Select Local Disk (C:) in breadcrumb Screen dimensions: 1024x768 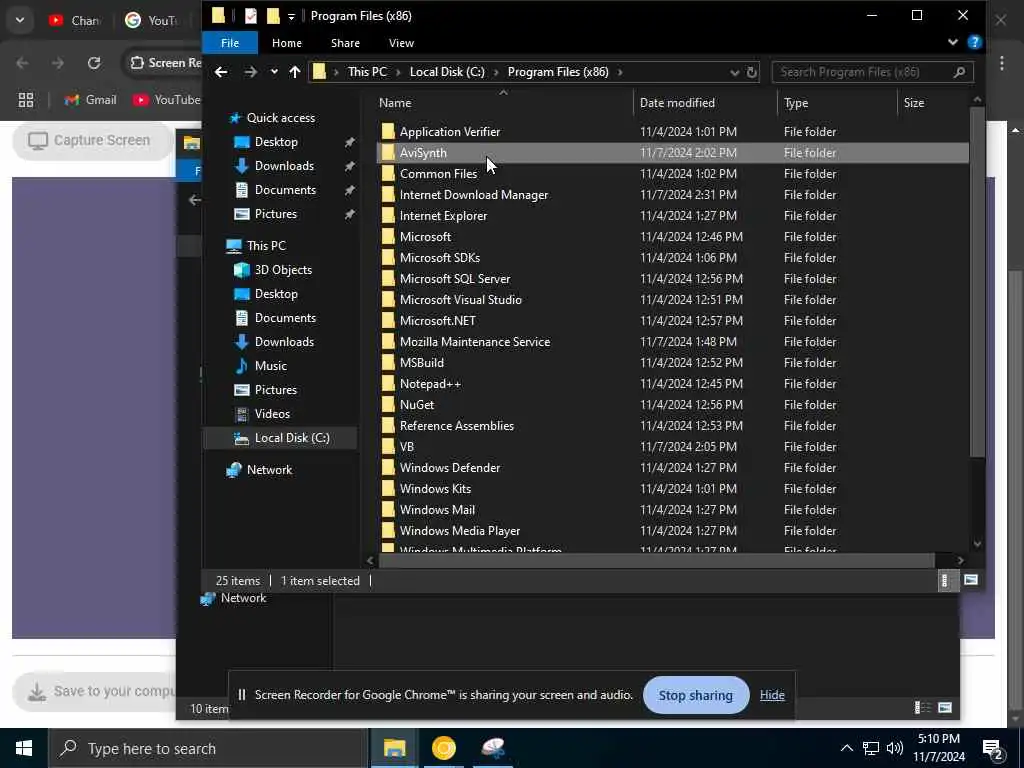[x=447, y=72]
